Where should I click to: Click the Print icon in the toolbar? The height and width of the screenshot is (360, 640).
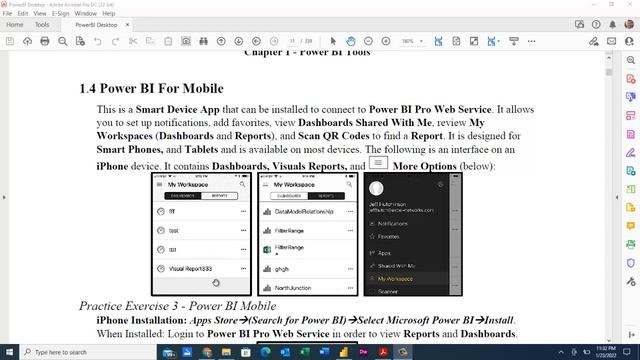45,41
